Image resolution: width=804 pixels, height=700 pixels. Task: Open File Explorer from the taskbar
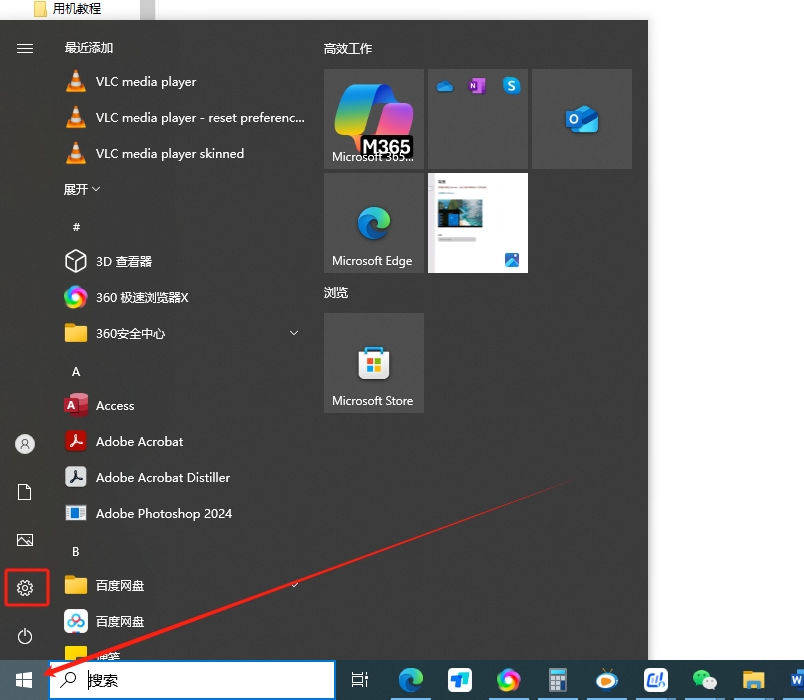tap(753, 680)
